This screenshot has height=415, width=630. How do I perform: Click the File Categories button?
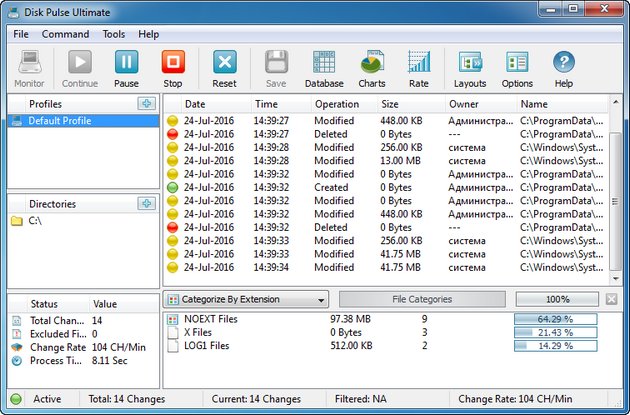[x=422, y=299]
